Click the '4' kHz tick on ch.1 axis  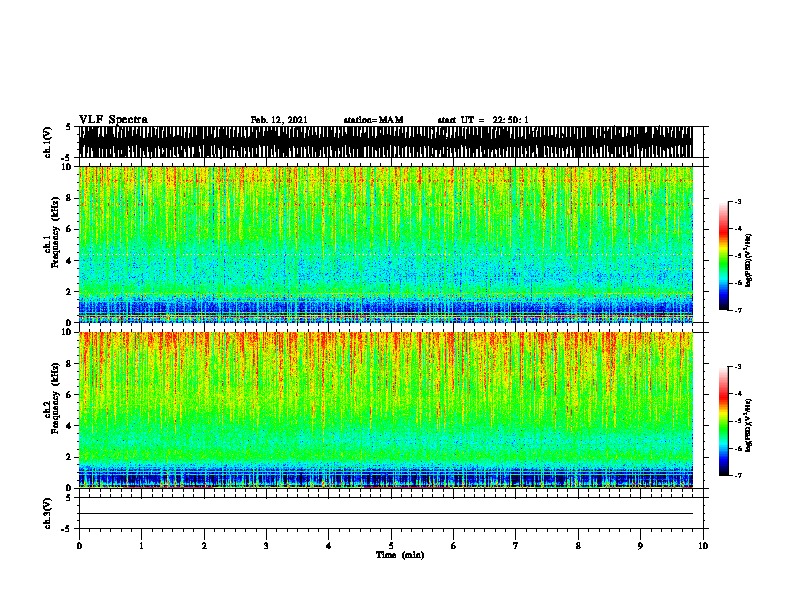point(70,261)
